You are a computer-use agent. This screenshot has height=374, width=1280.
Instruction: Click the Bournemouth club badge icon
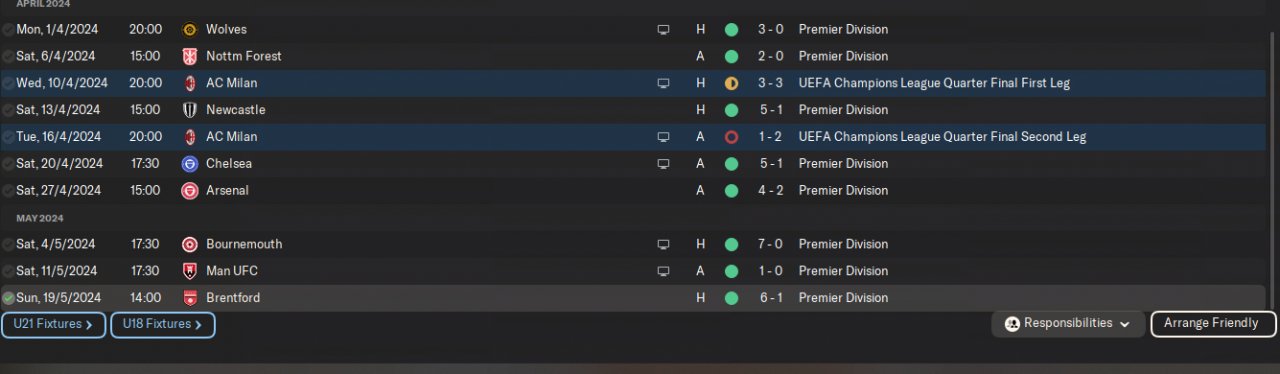[x=190, y=244]
